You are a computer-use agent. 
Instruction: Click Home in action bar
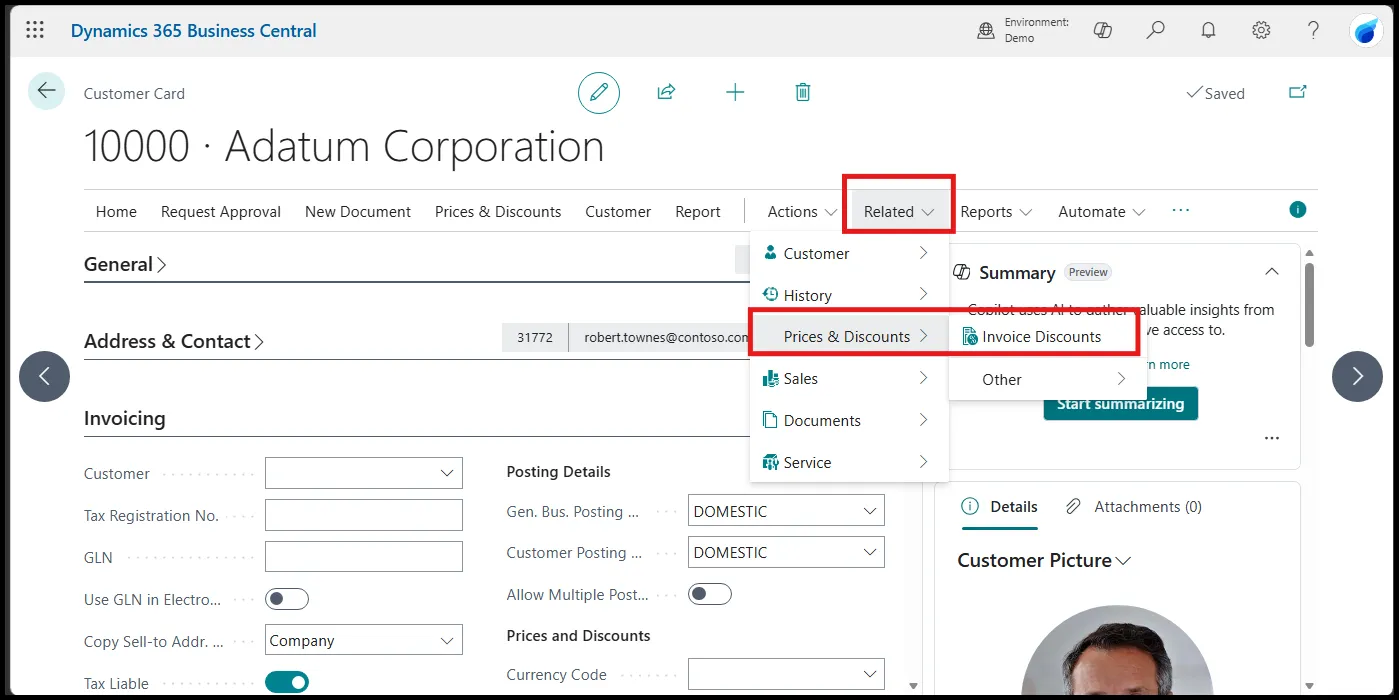pos(116,212)
